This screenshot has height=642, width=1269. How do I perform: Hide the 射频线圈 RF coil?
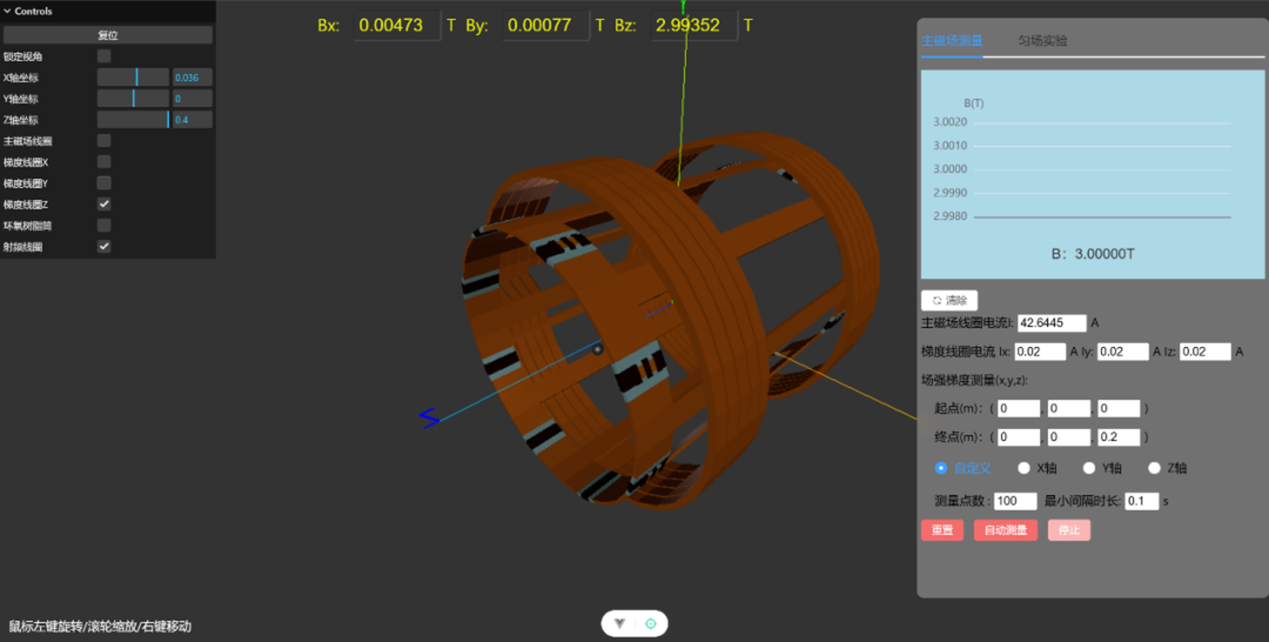coord(104,246)
